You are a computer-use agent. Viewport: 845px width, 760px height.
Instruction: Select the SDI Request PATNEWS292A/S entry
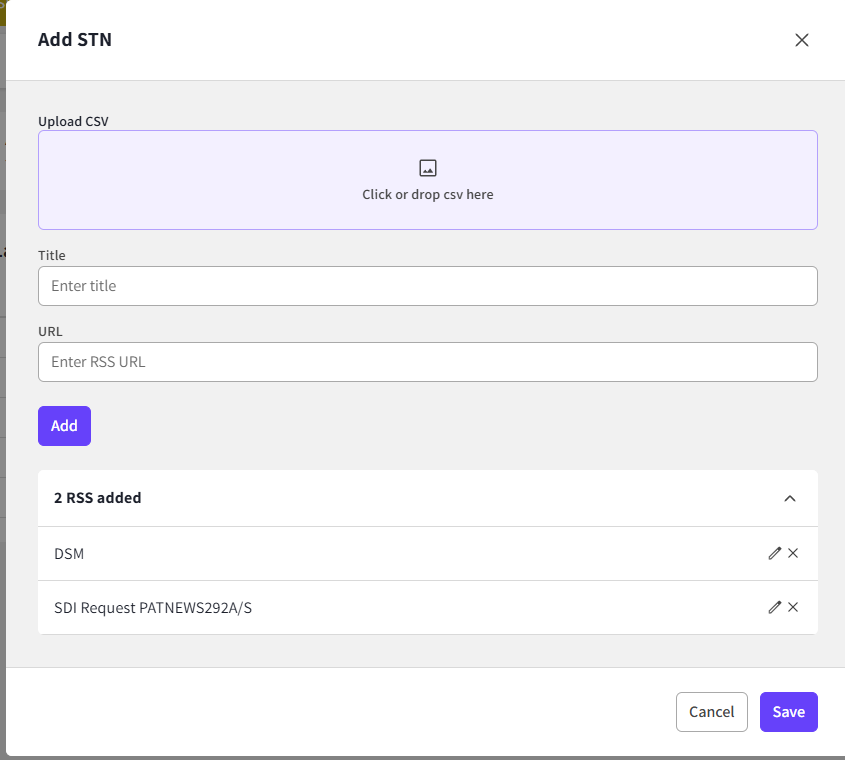153,608
